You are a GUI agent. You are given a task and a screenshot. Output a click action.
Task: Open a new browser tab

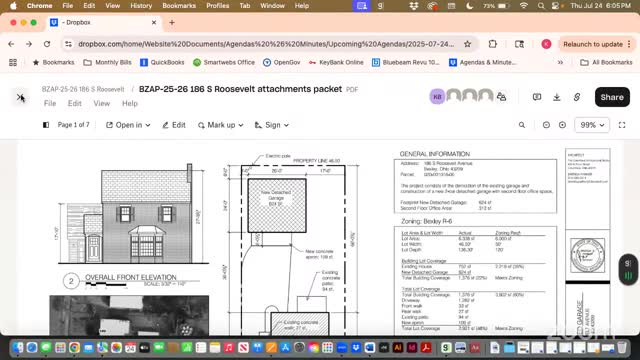172,22
